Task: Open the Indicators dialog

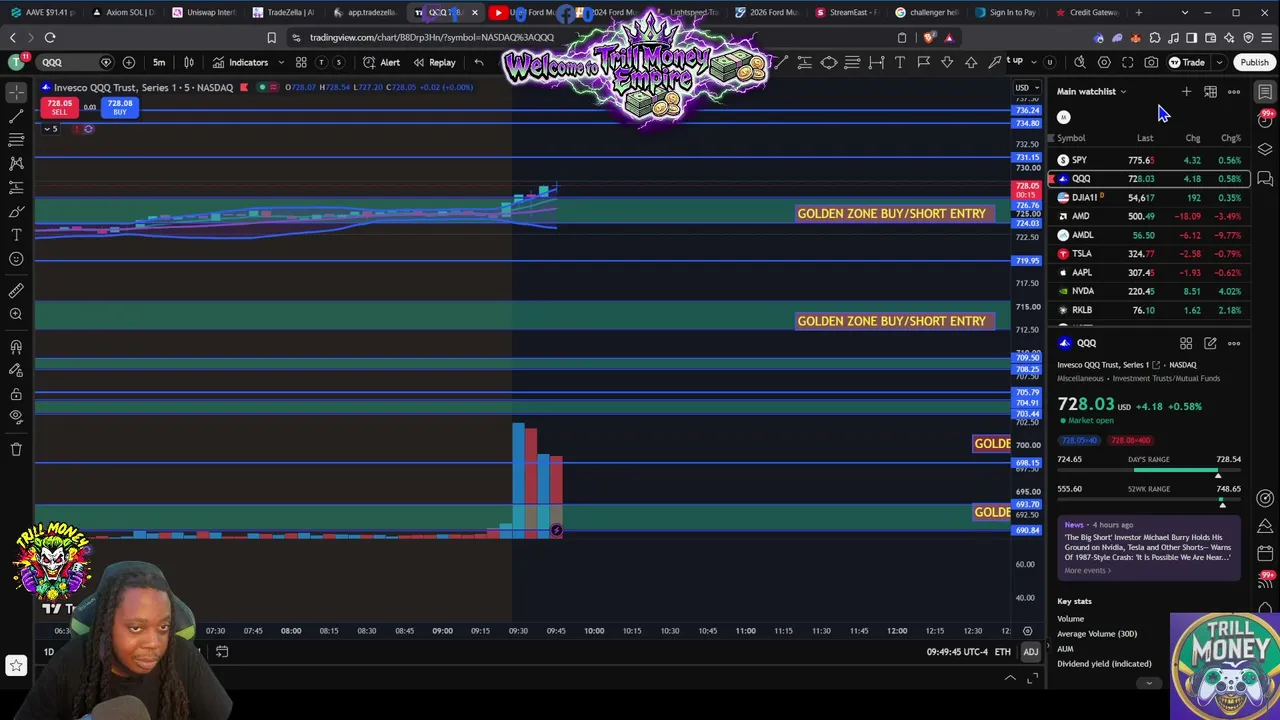Action: tap(240, 62)
